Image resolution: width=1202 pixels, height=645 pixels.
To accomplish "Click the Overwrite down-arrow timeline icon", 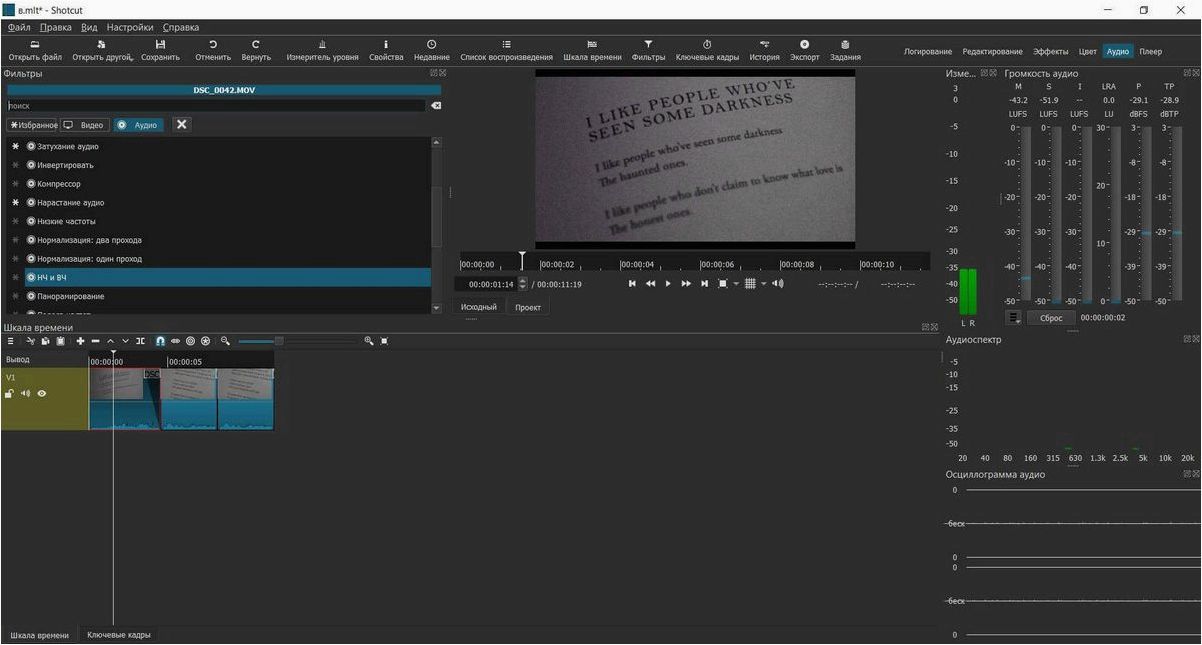I will [125, 341].
